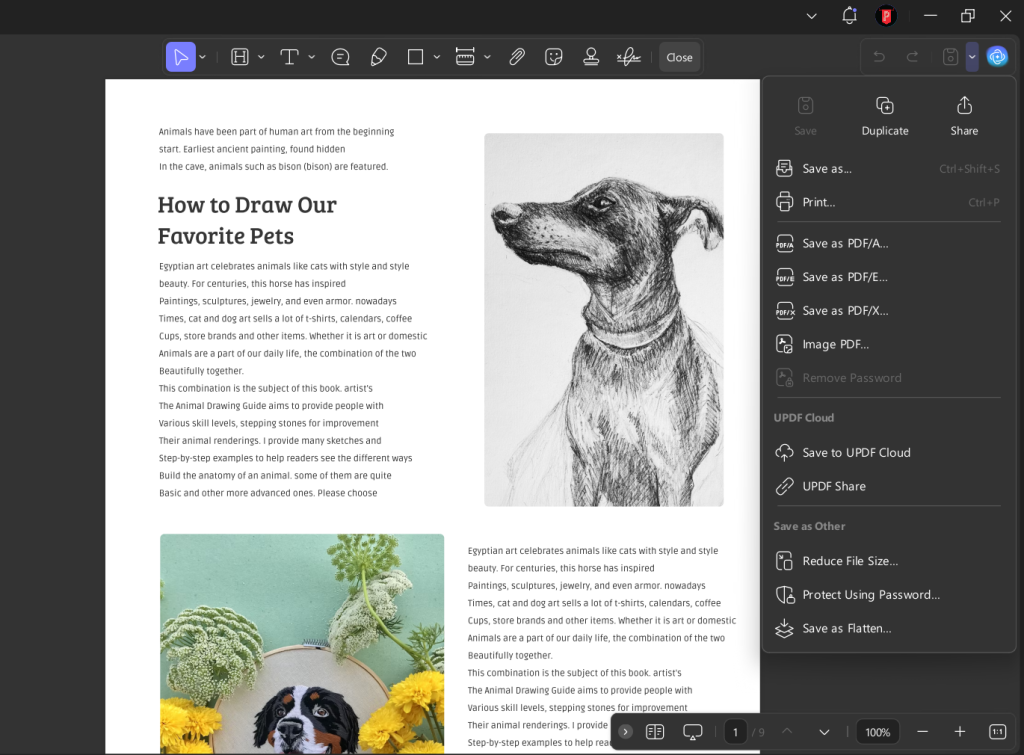This screenshot has width=1024, height=755.
Task: Open the UPDF AI assistant
Action: (x=997, y=56)
